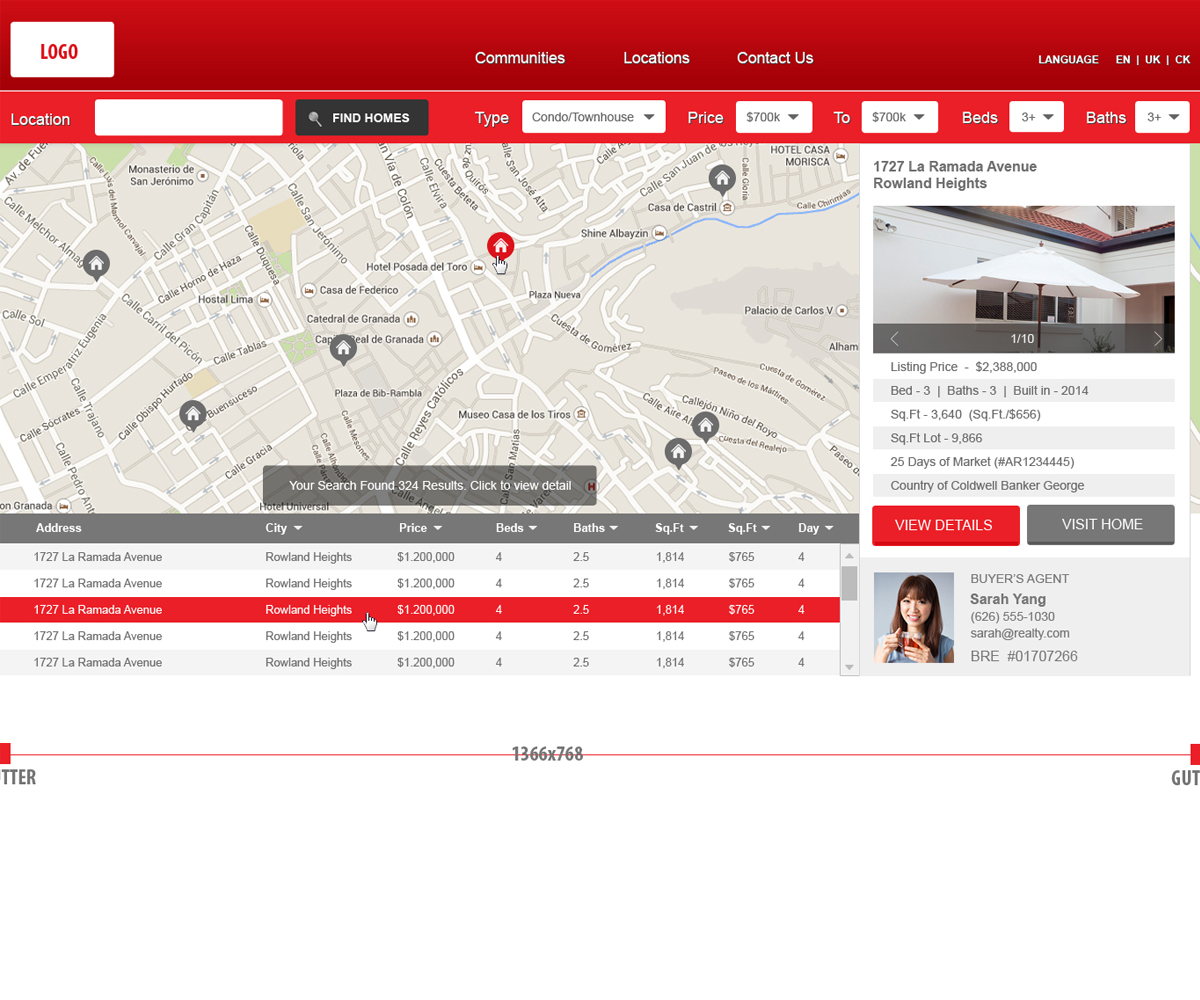Open the Baths 3+ dropdown
Viewport: 1200px width, 1000px height.
click(x=1162, y=116)
